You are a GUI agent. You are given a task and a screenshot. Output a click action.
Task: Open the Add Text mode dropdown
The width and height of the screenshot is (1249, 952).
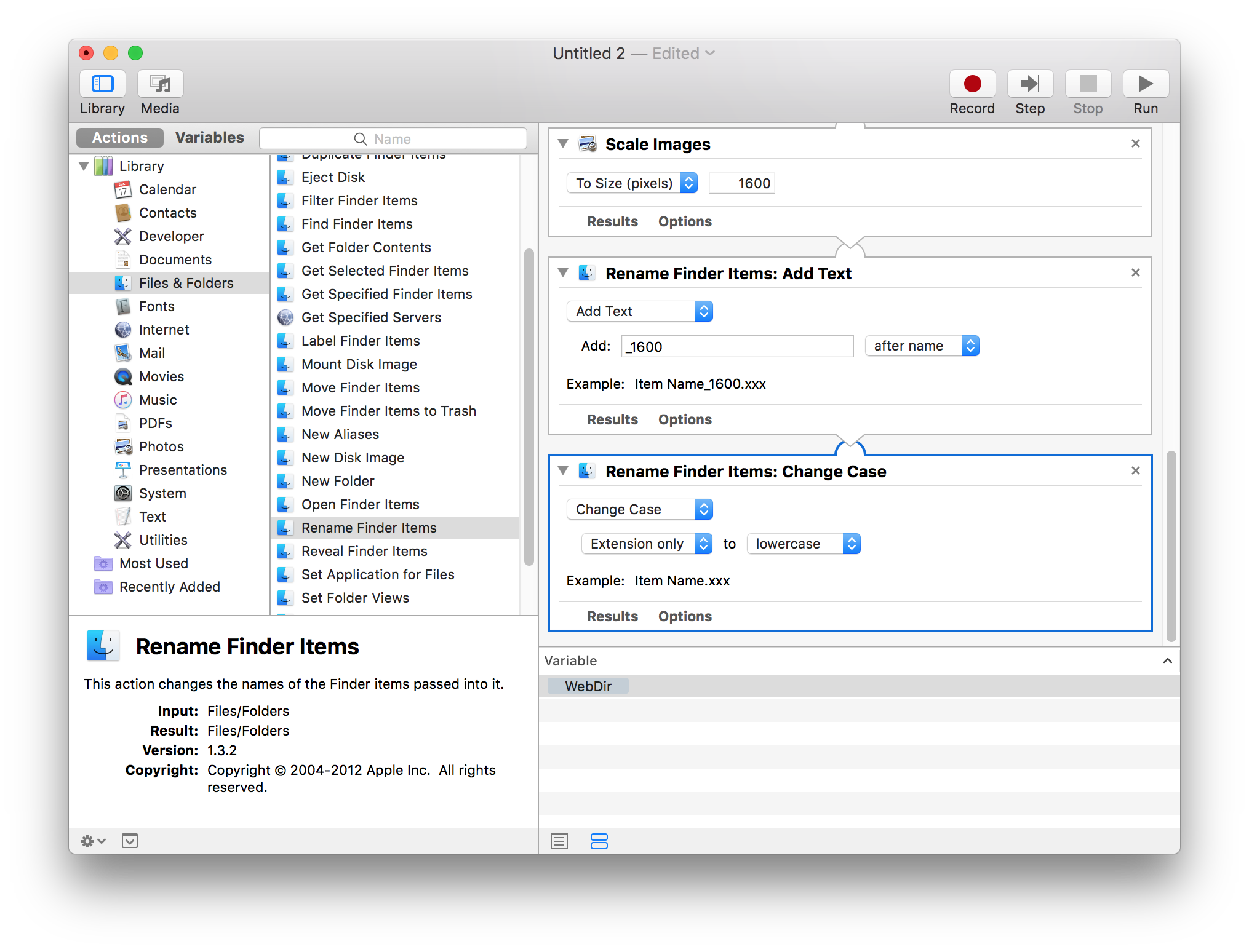639,311
